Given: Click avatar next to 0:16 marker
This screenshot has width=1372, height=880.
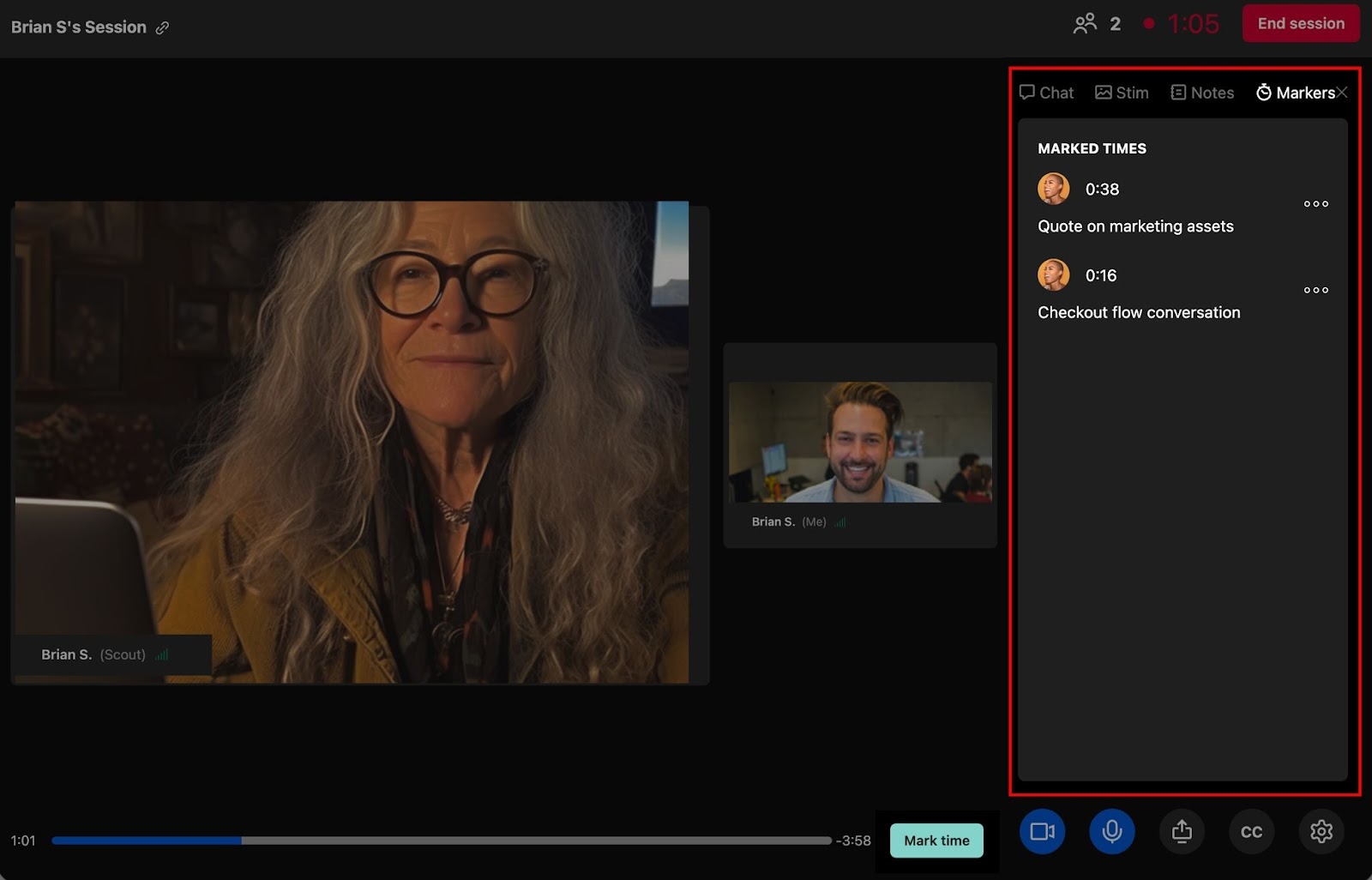Looking at the screenshot, I should [x=1053, y=275].
